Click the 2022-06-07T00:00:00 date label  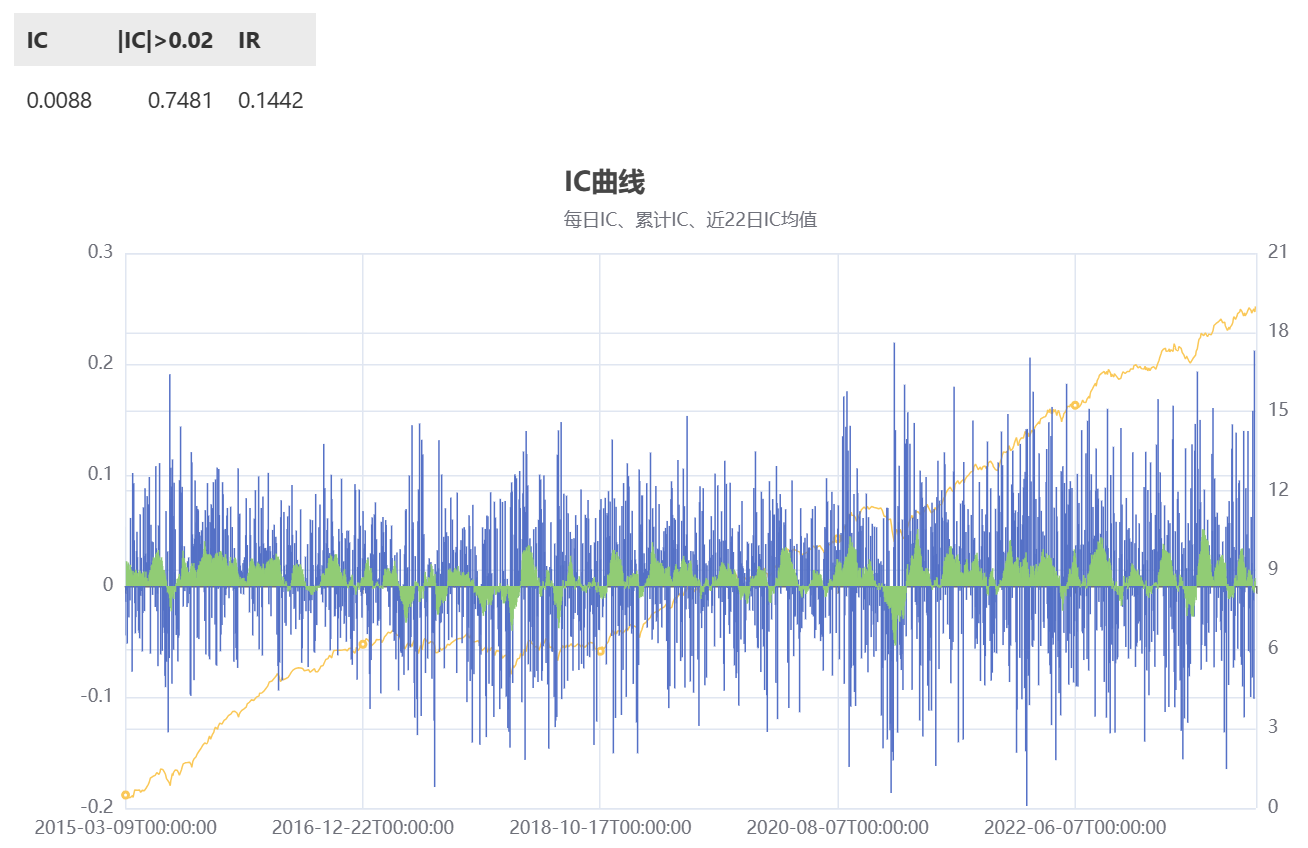click(1075, 828)
